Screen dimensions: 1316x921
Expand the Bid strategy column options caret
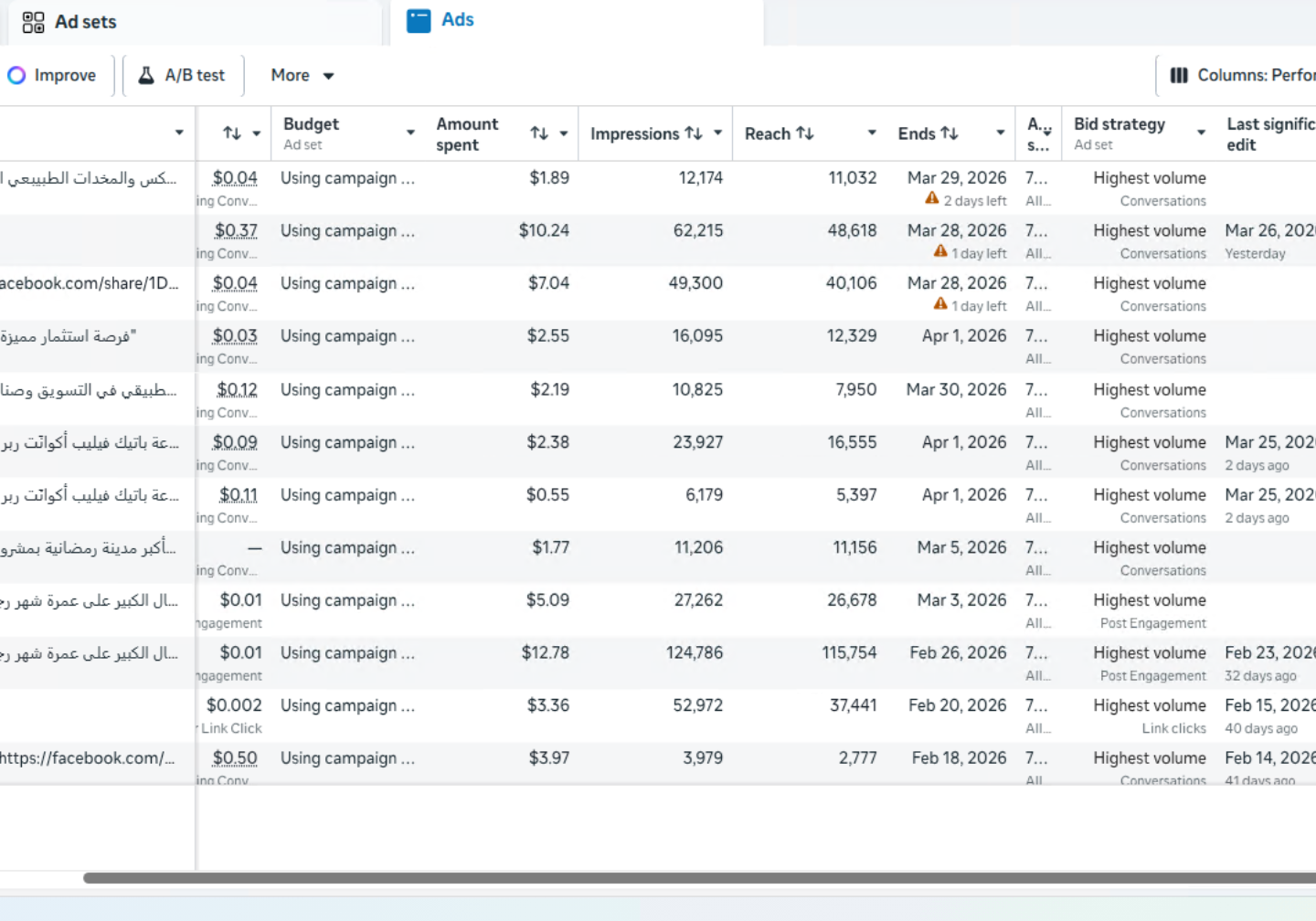point(1201,133)
